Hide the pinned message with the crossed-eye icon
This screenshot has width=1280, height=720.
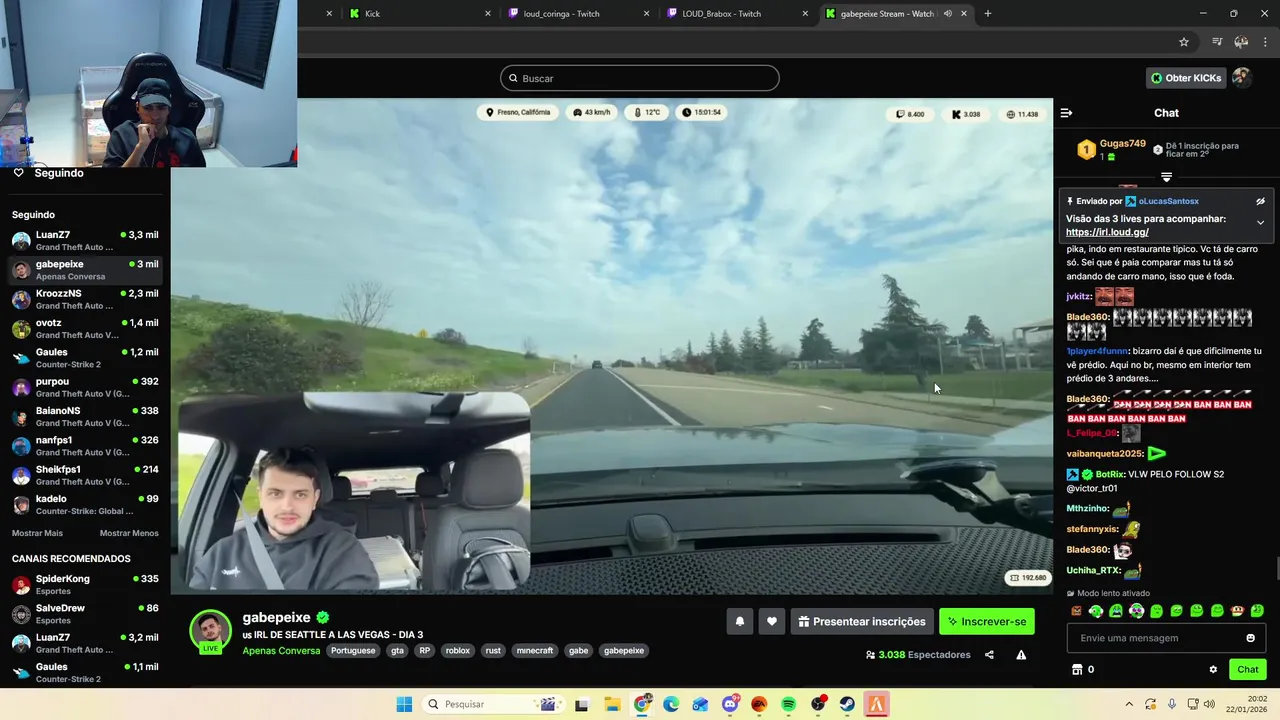point(1260,201)
